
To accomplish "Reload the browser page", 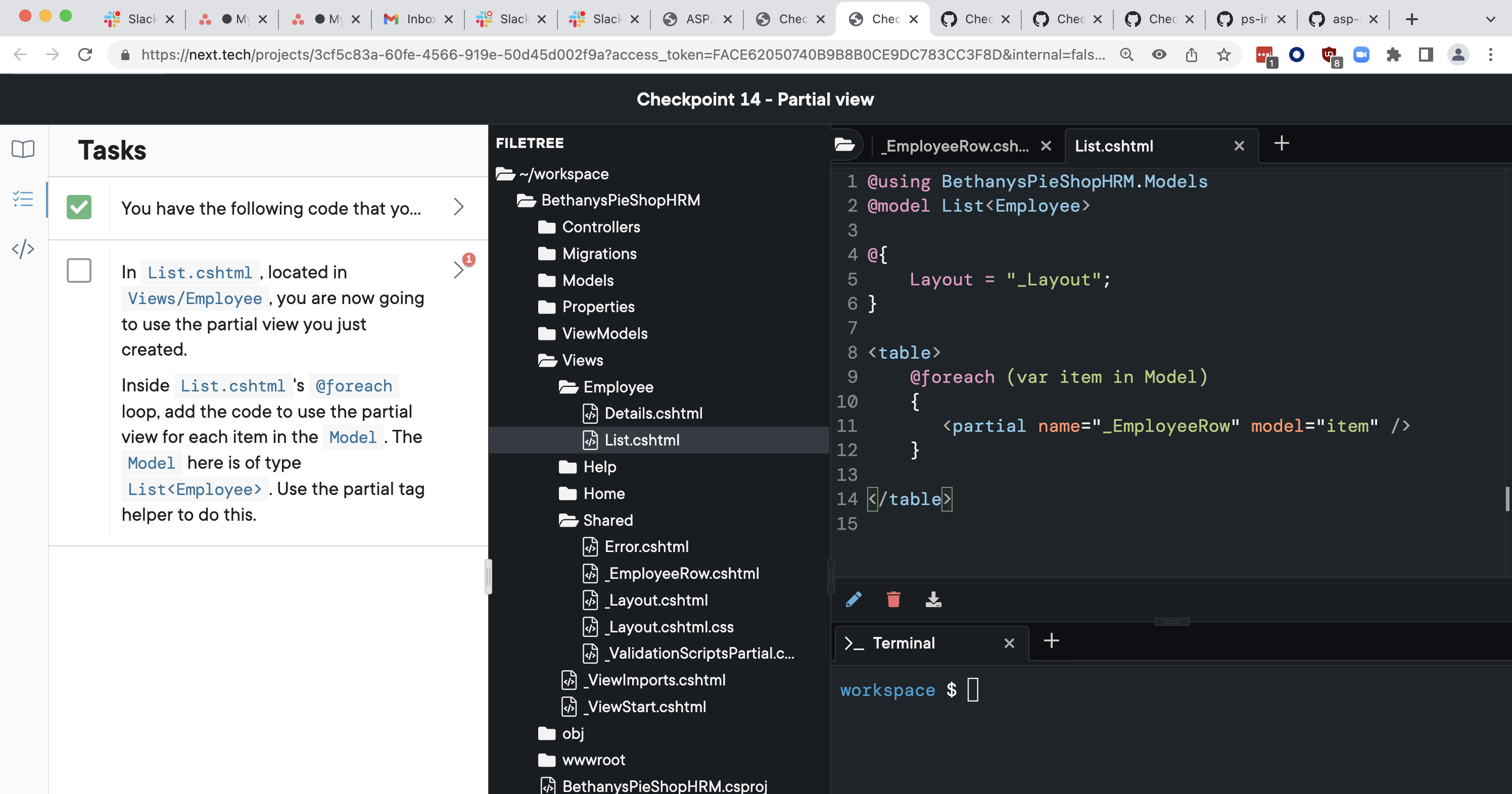I will 85,55.
